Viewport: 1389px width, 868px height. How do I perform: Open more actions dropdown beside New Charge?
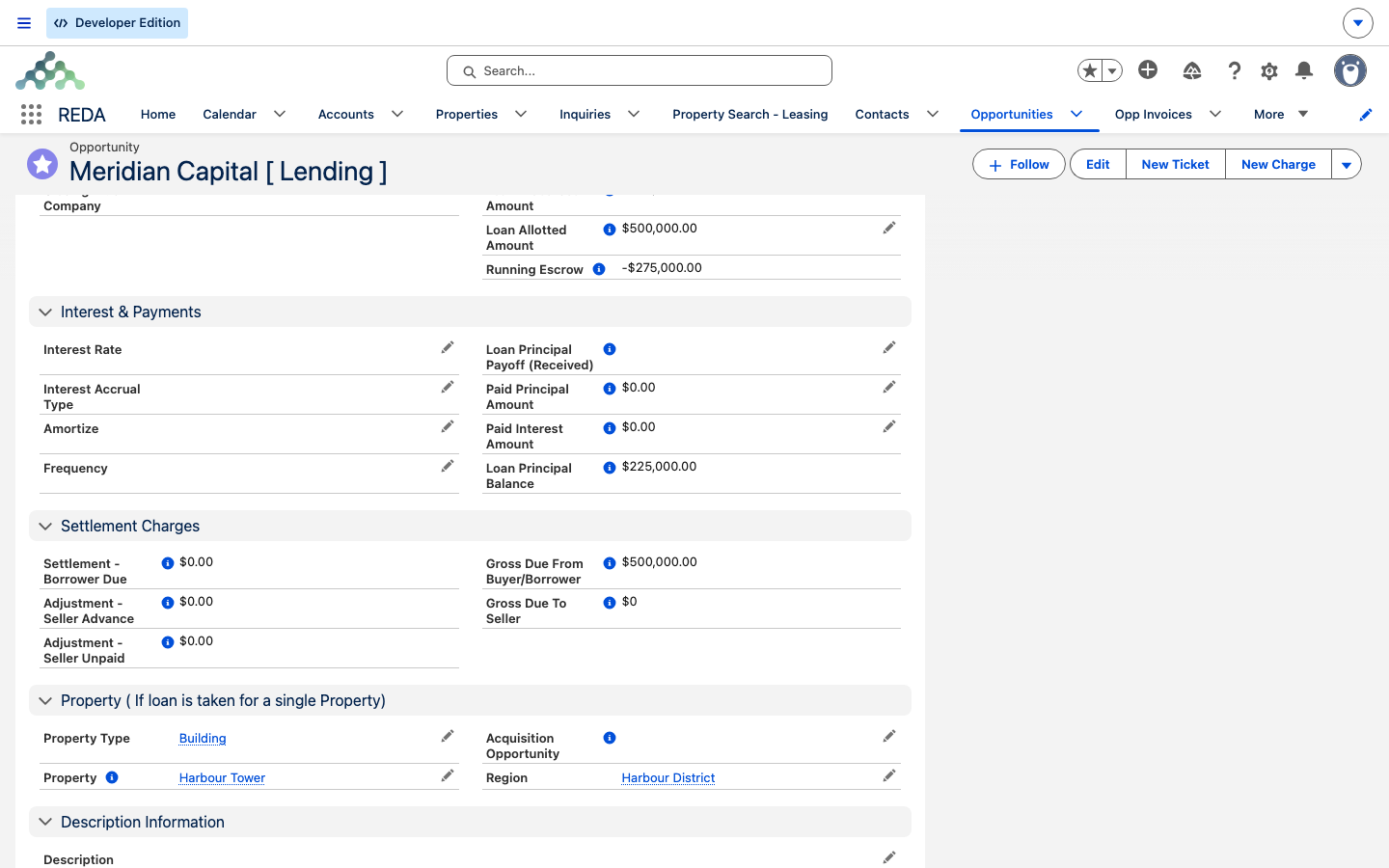(x=1347, y=165)
